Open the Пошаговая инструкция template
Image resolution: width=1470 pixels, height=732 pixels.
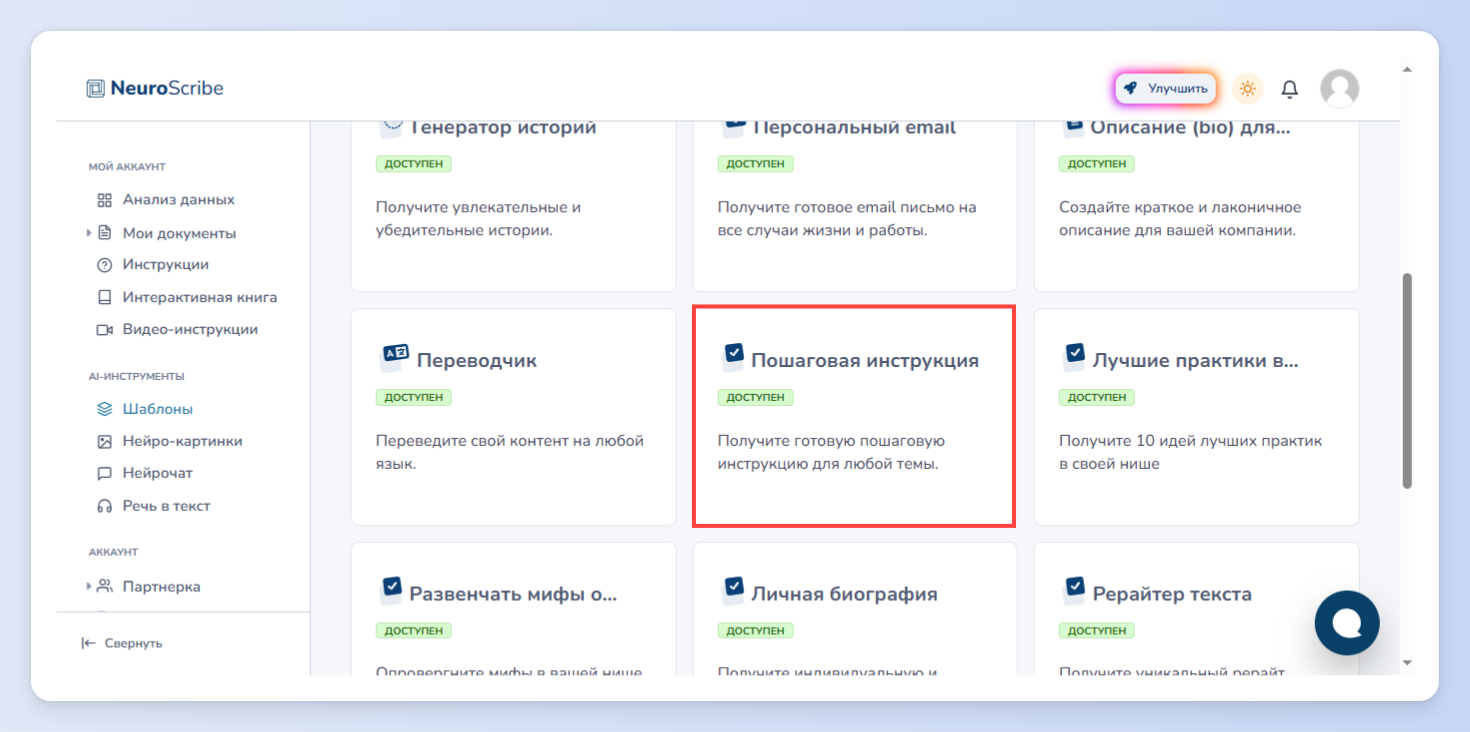854,416
